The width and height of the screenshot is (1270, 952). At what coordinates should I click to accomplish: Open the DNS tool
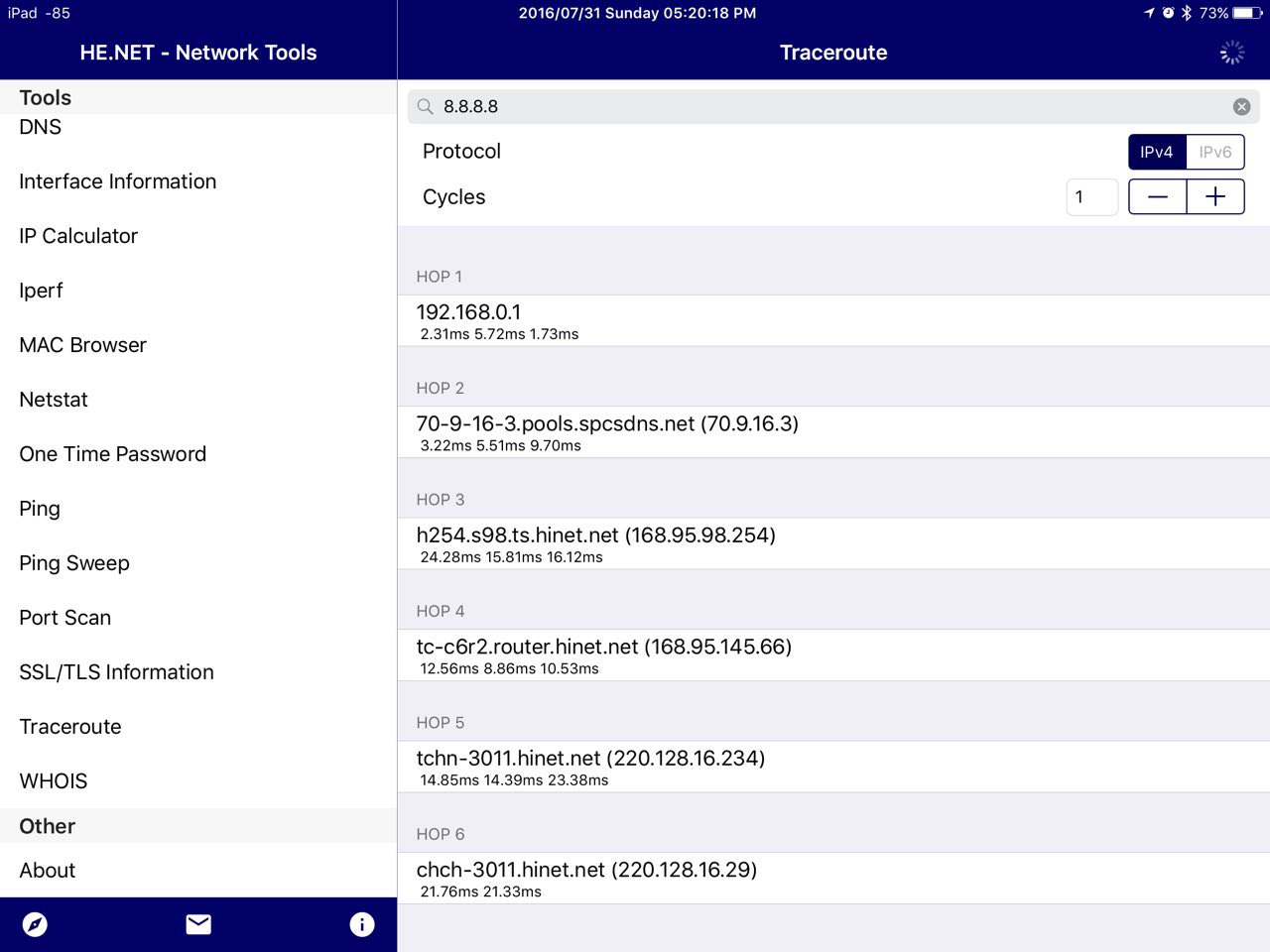pos(41,127)
